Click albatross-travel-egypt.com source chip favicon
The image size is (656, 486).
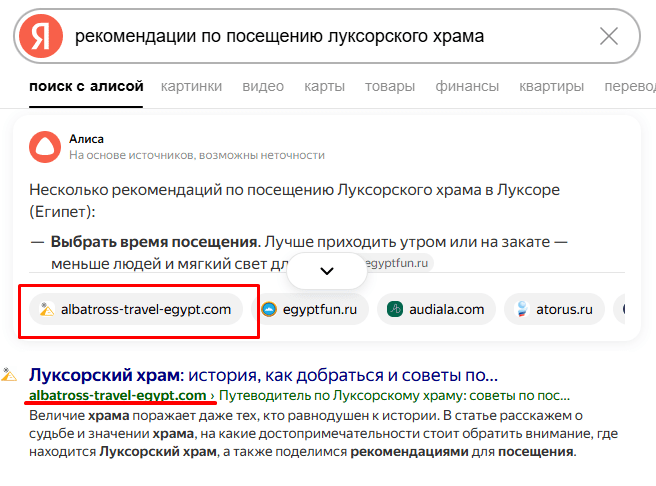[46, 310]
